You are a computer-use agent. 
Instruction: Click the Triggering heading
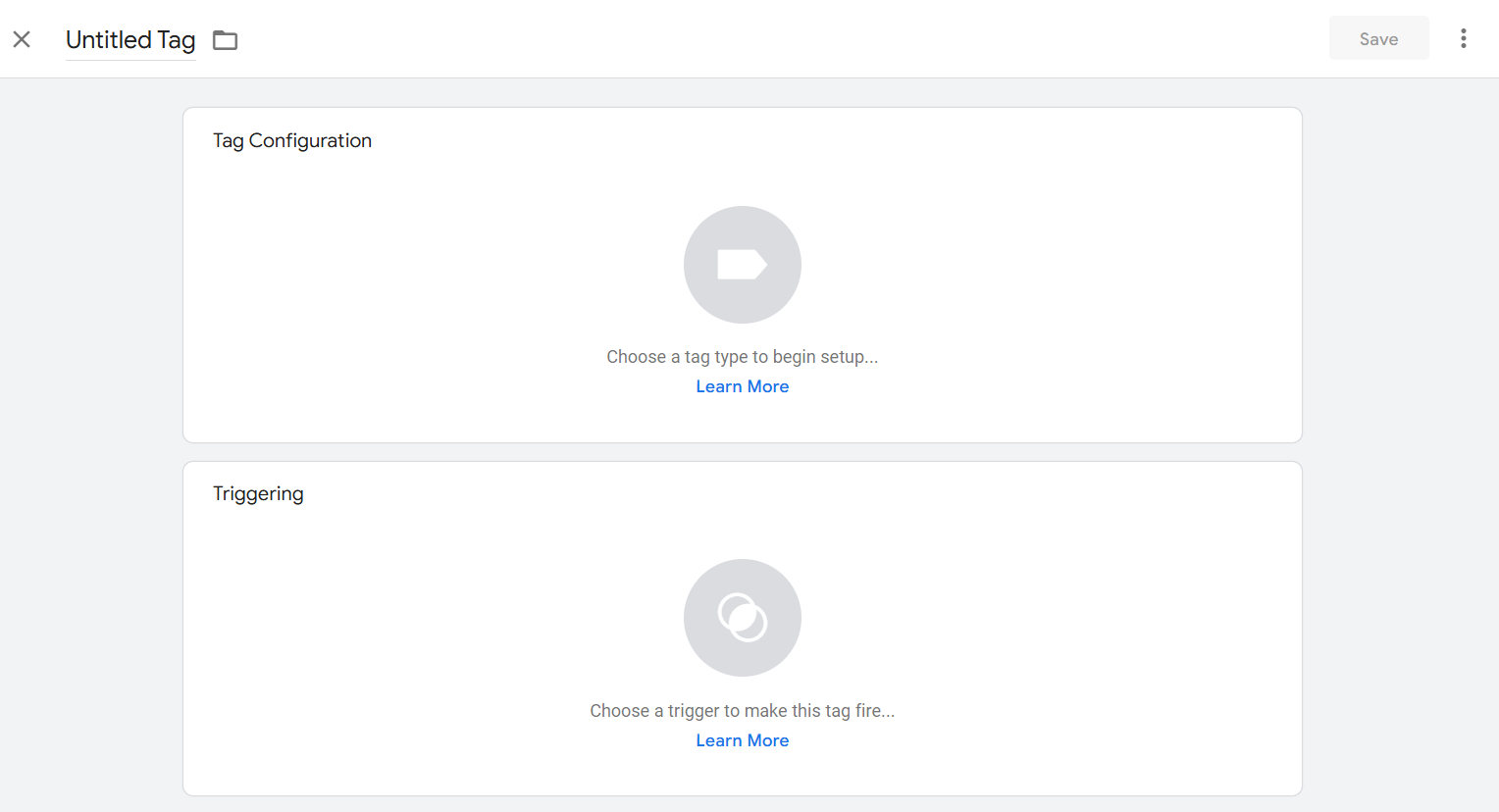(x=258, y=493)
